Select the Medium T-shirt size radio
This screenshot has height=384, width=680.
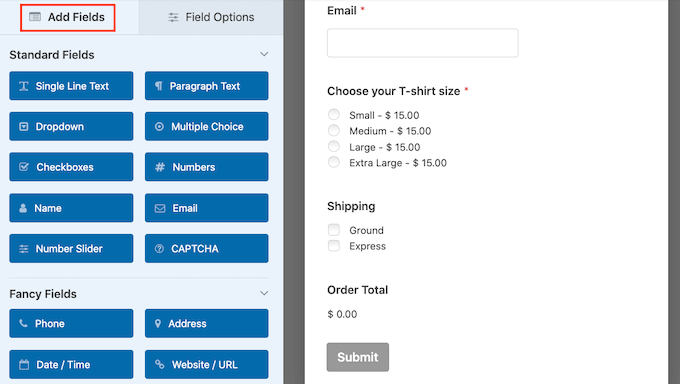click(333, 130)
